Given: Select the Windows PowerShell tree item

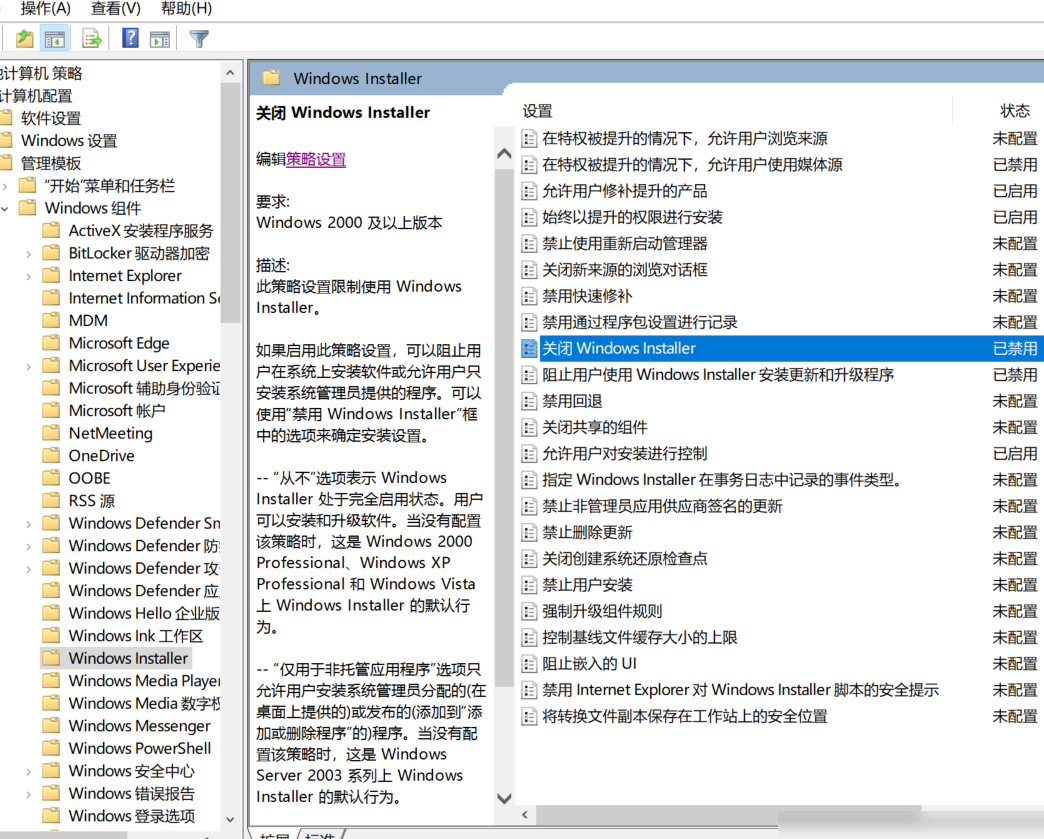Looking at the screenshot, I should tap(140, 748).
